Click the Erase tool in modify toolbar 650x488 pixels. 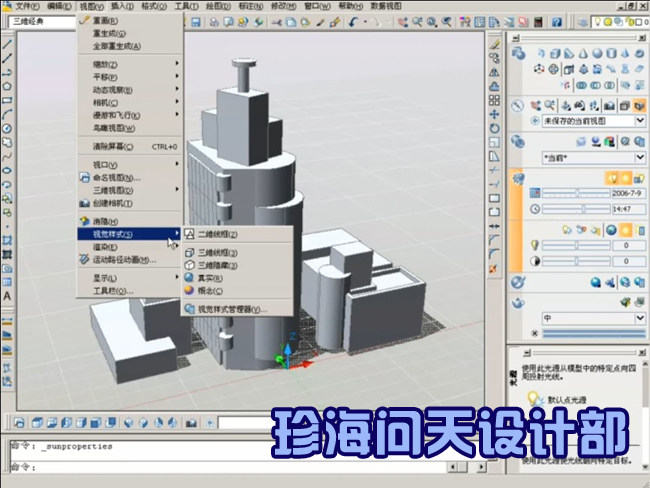[494, 44]
